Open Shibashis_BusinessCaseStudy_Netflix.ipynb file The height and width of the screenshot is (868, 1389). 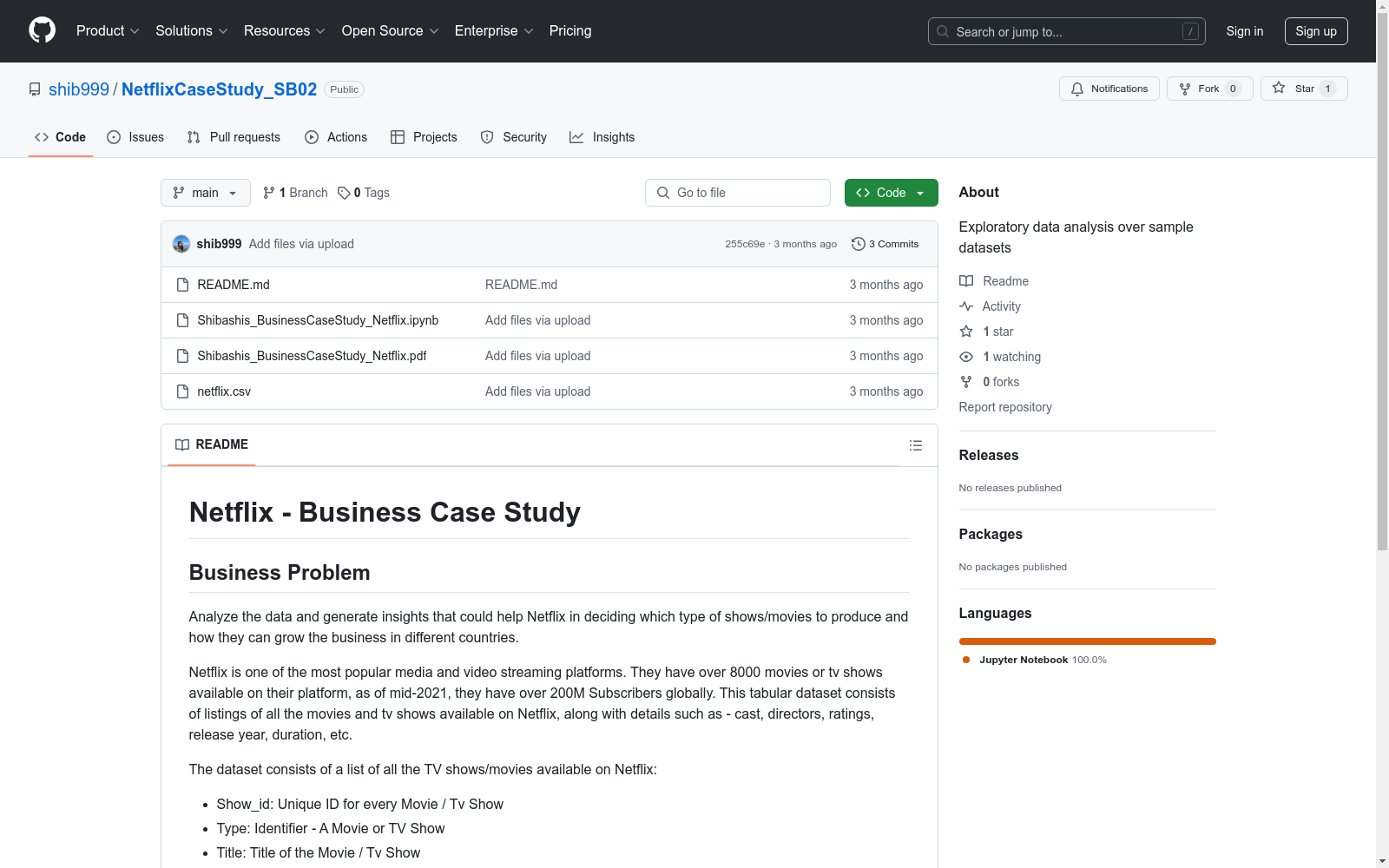318,320
